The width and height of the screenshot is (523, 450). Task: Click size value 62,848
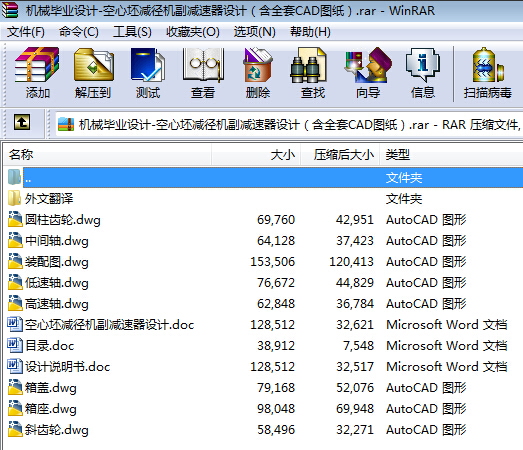pyautogui.click(x=276, y=304)
